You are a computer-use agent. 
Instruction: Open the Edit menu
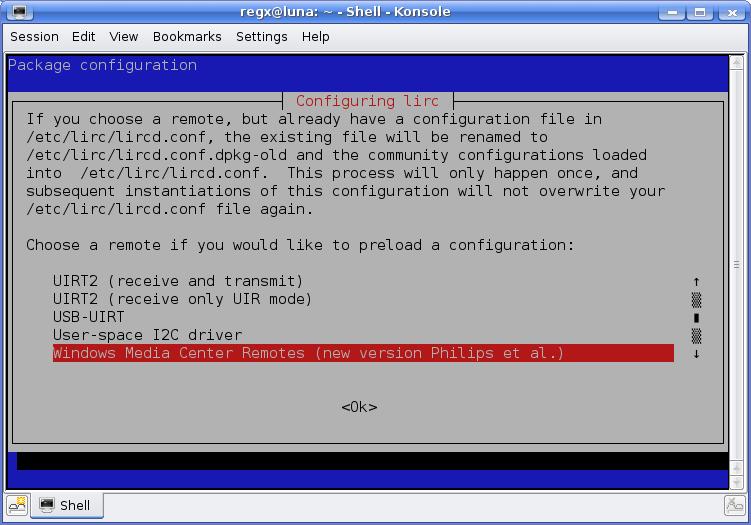[83, 37]
